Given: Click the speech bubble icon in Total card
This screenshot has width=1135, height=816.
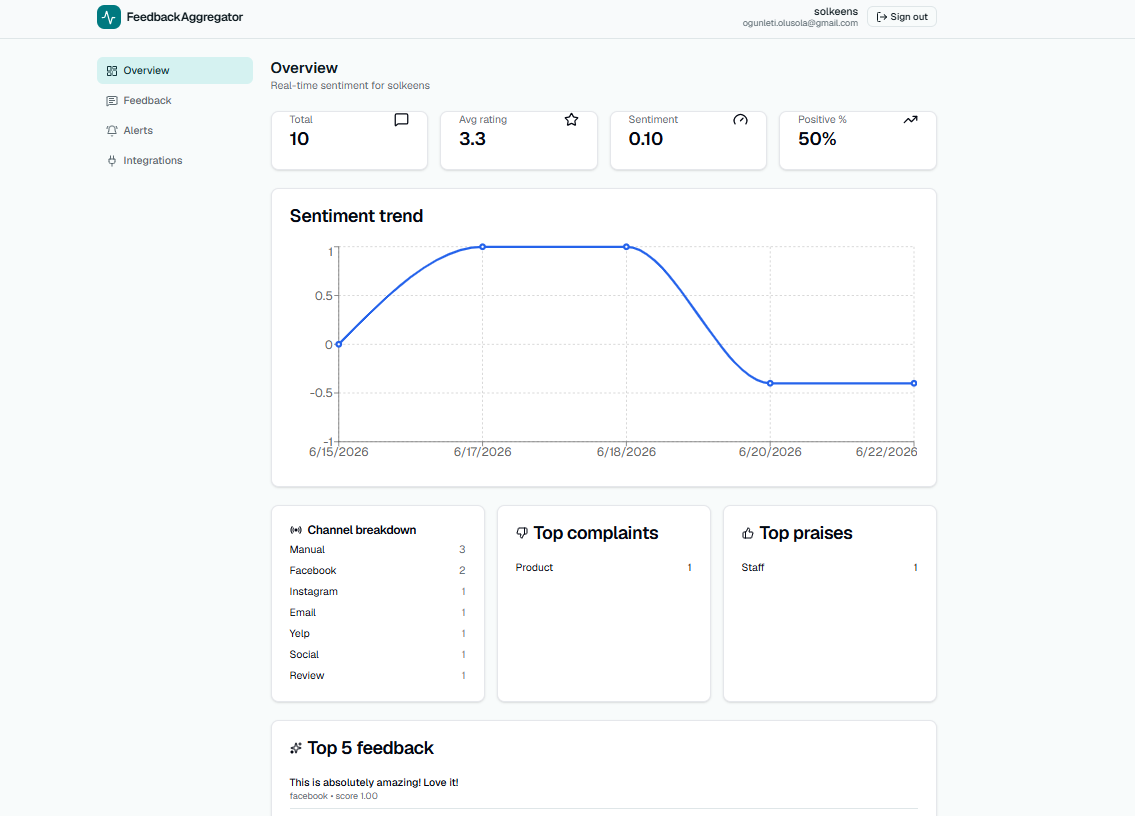Looking at the screenshot, I should point(401,119).
